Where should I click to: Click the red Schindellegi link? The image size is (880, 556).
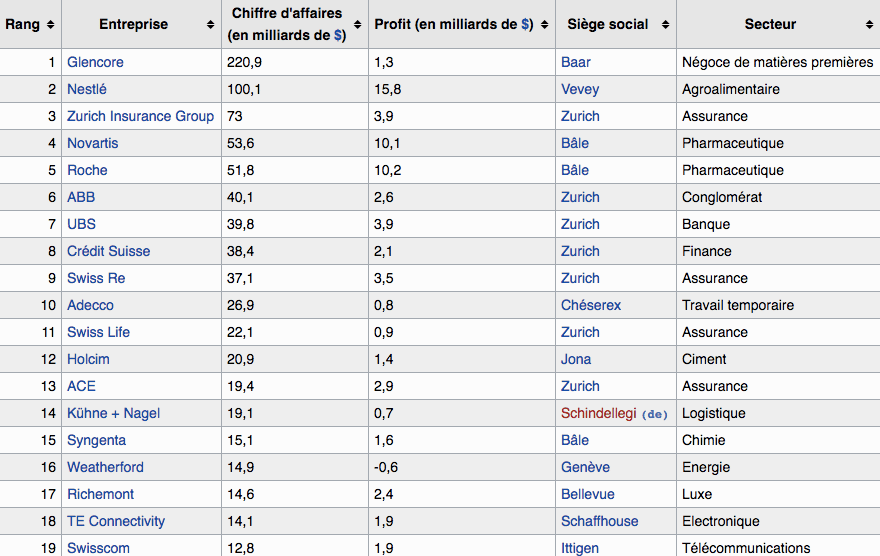(598, 413)
